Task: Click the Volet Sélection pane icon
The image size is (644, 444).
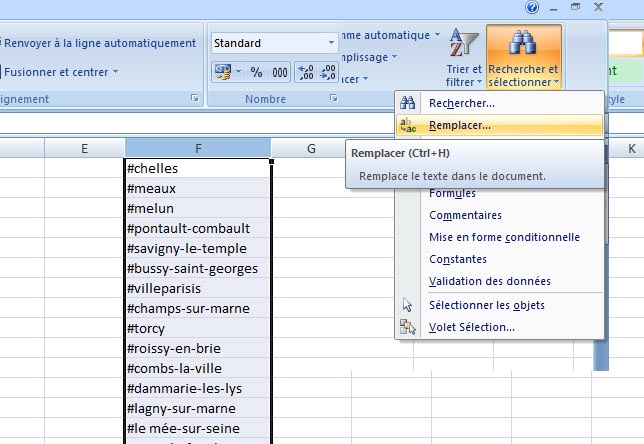Action: [x=407, y=327]
